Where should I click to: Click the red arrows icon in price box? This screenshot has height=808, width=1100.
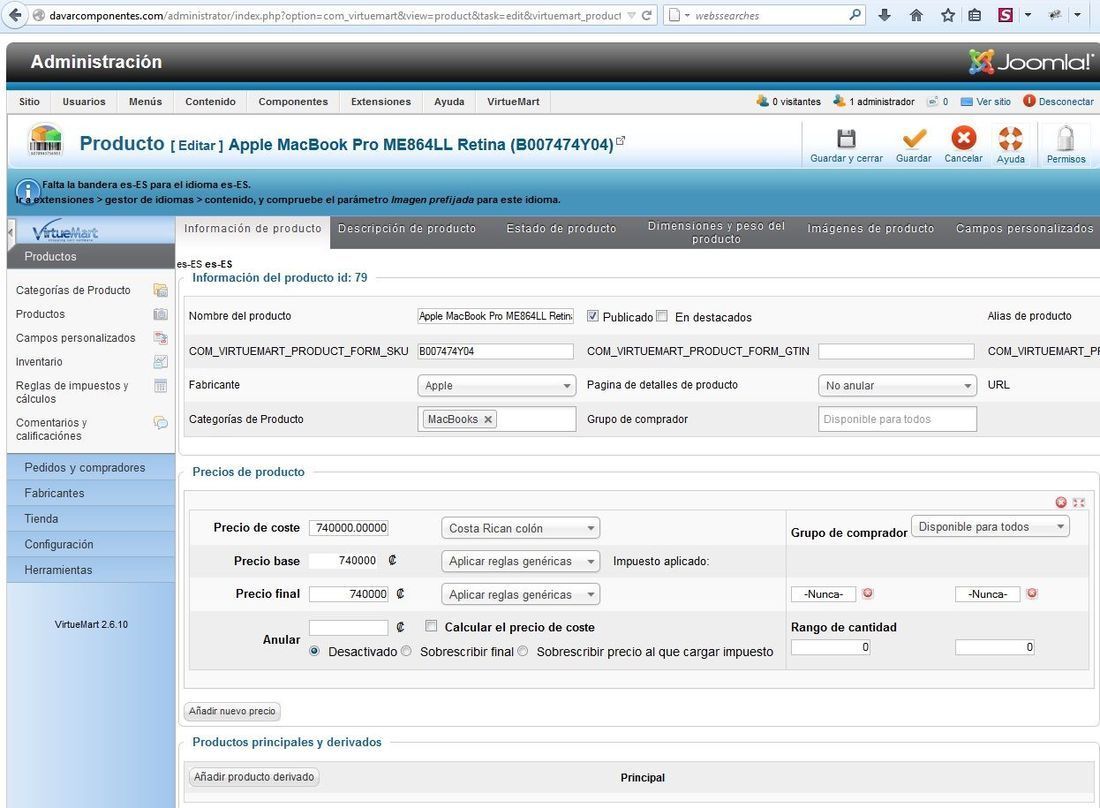pos(1079,502)
